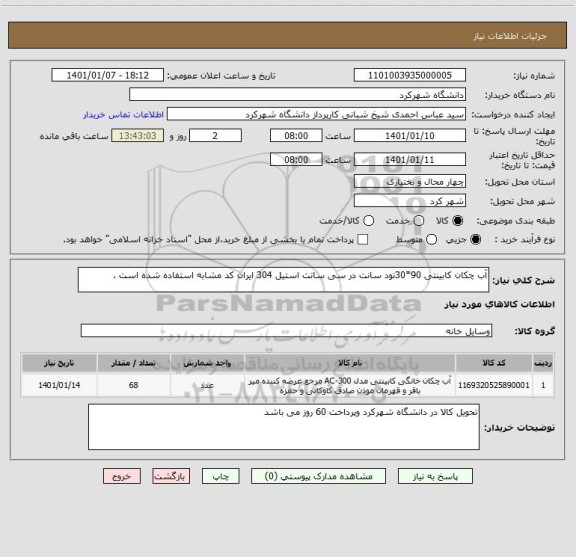Click the unit cell عدد

point(207,385)
